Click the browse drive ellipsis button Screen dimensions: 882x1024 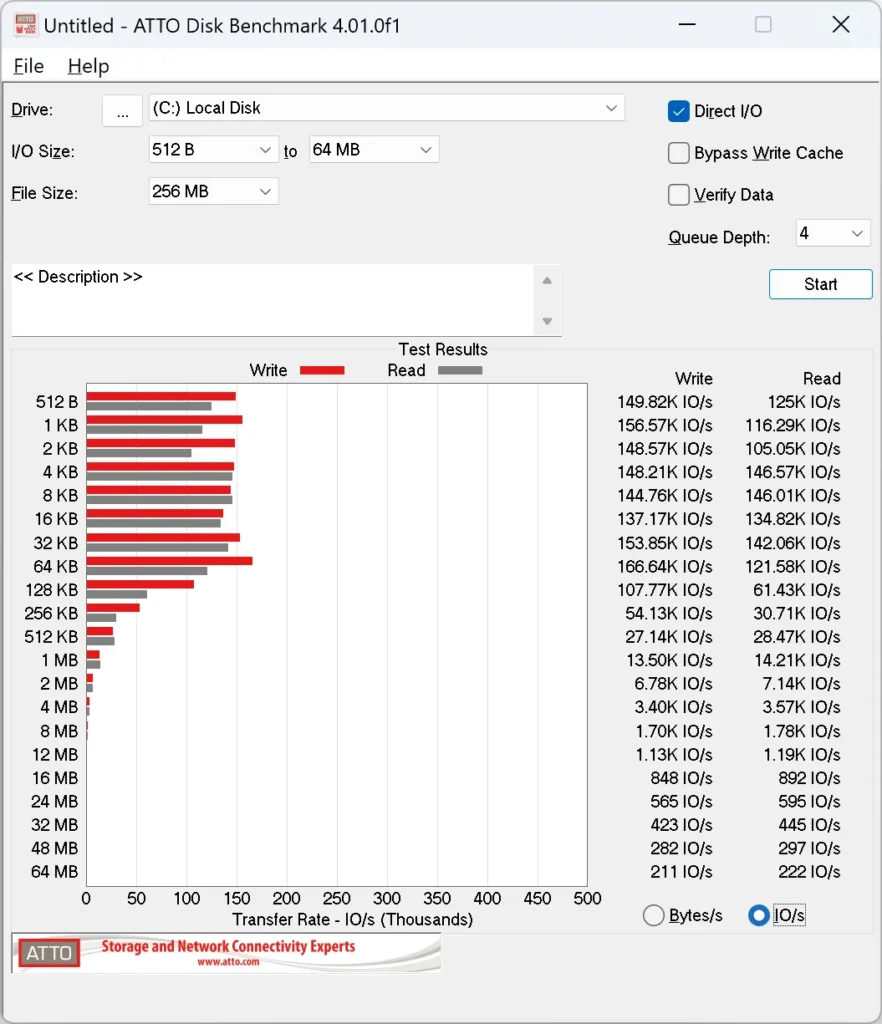[x=122, y=111]
